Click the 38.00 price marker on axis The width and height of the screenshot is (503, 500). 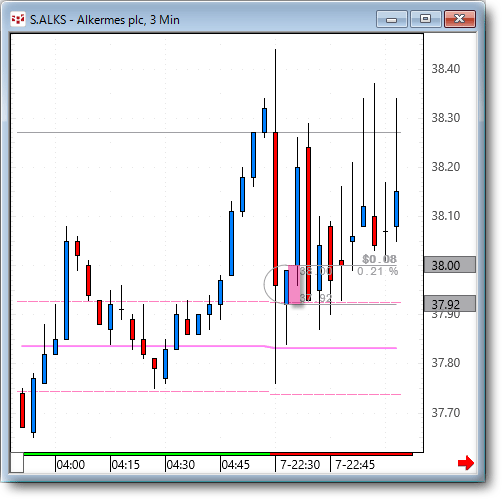point(450,265)
